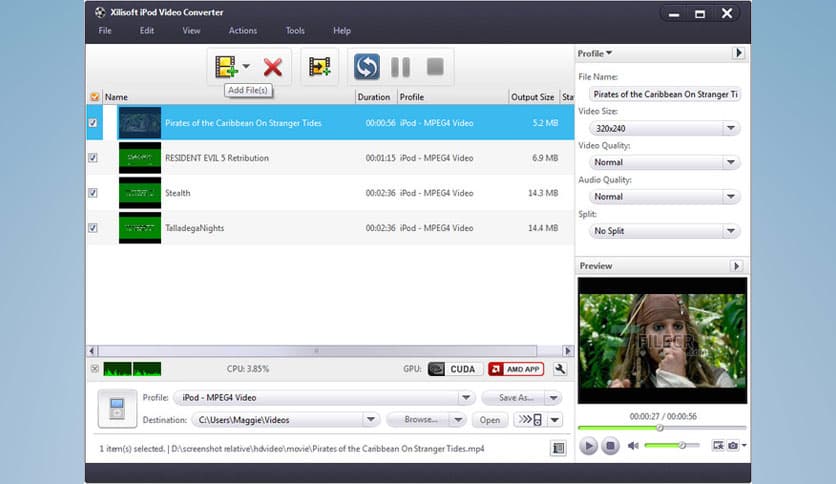Expand the iPod - MPEG4 Video profile dropdown
The height and width of the screenshot is (484, 836).
point(466,398)
